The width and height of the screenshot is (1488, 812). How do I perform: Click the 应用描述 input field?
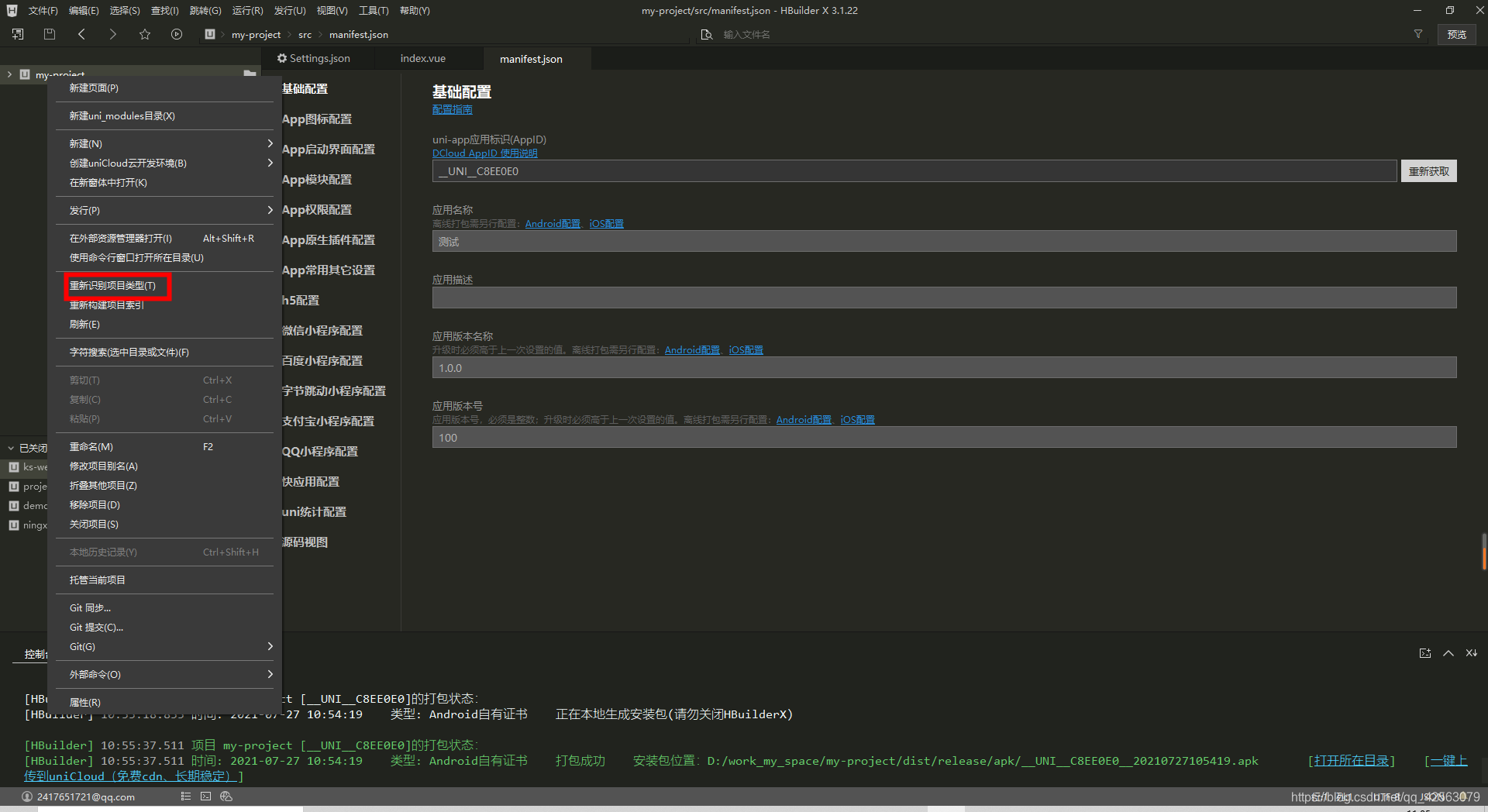(944, 298)
